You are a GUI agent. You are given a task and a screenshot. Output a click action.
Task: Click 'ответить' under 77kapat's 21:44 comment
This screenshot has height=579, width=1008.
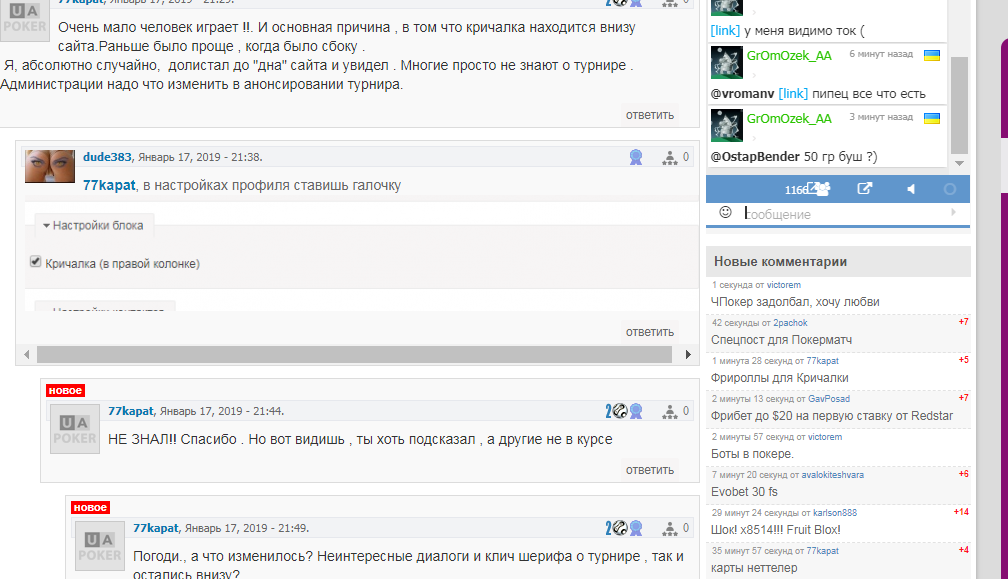pos(650,470)
